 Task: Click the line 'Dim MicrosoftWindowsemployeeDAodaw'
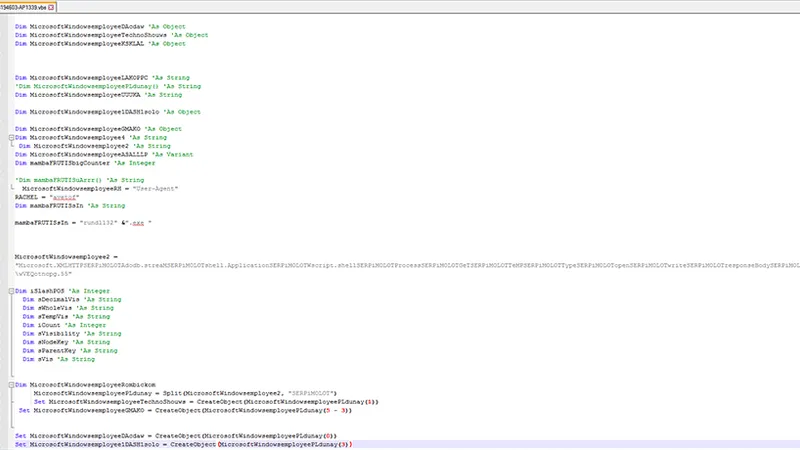tap(100, 27)
